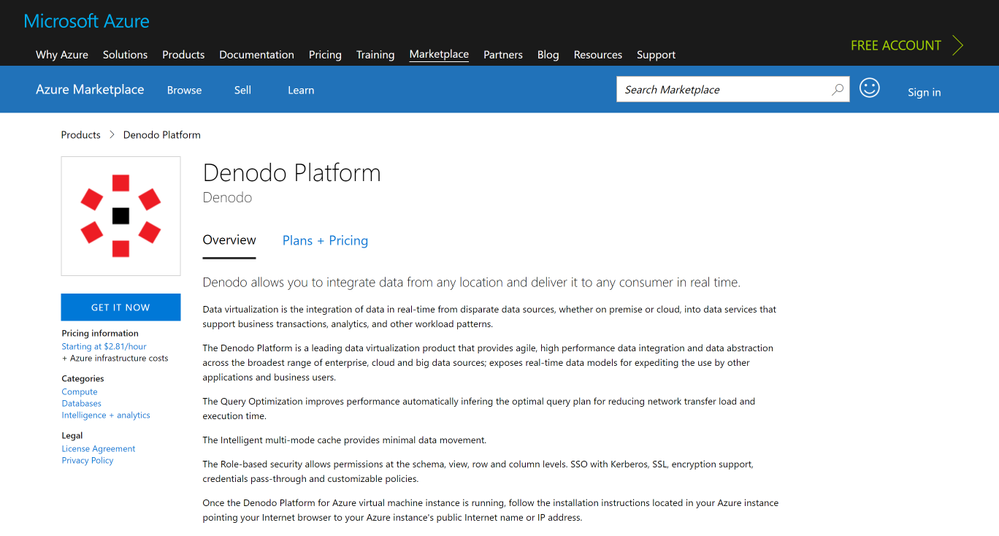999x536 pixels.
Task: Open the Privacy Policy link
Action: click(87, 460)
